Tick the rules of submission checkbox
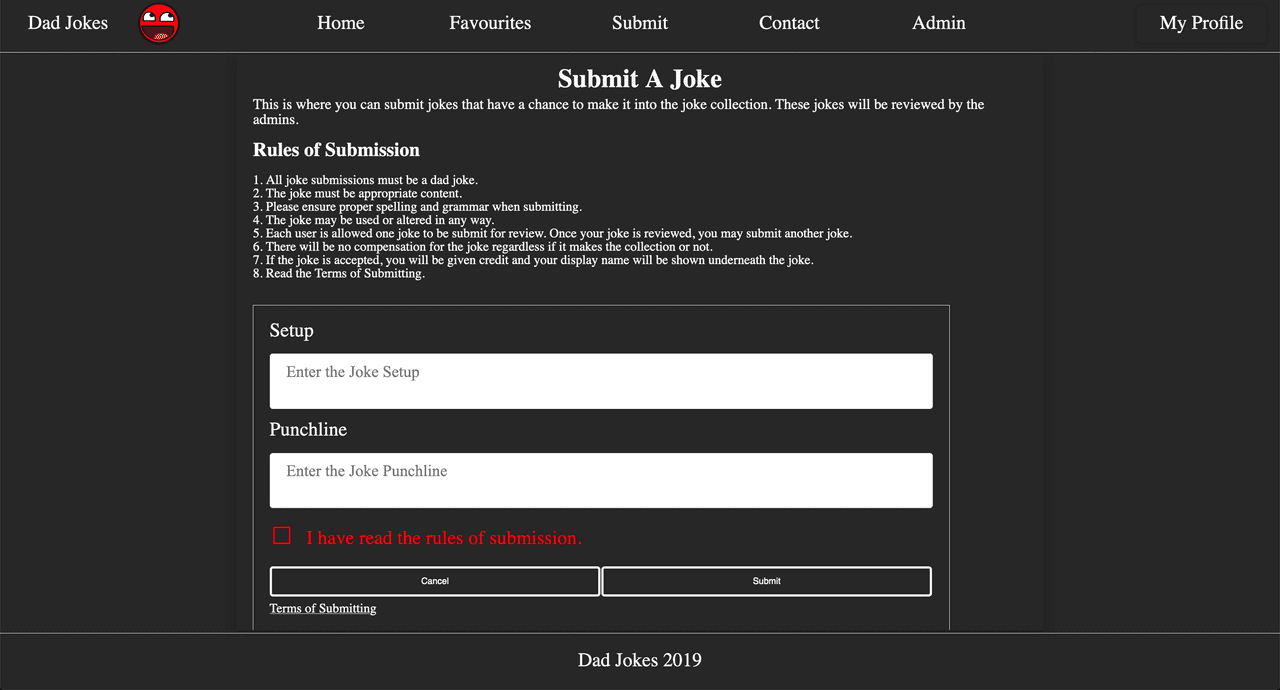This screenshot has height=690, width=1280. point(282,536)
